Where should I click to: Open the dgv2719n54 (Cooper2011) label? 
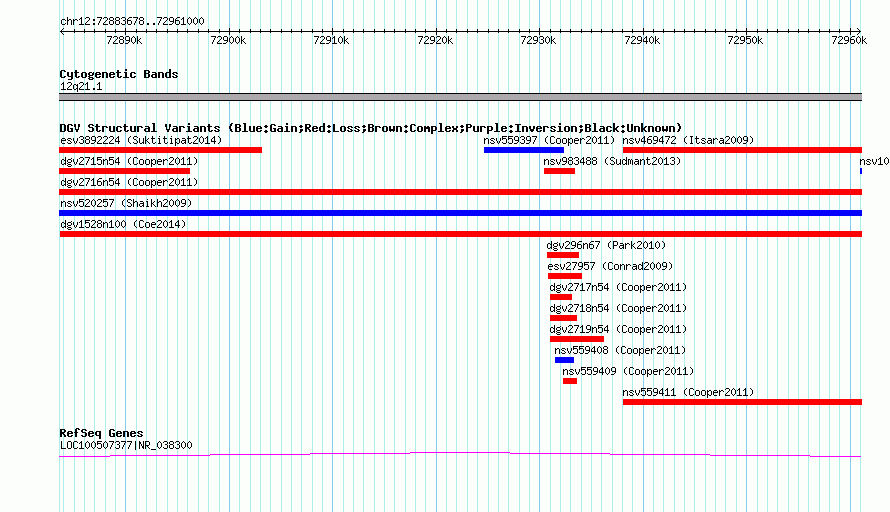click(x=618, y=329)
